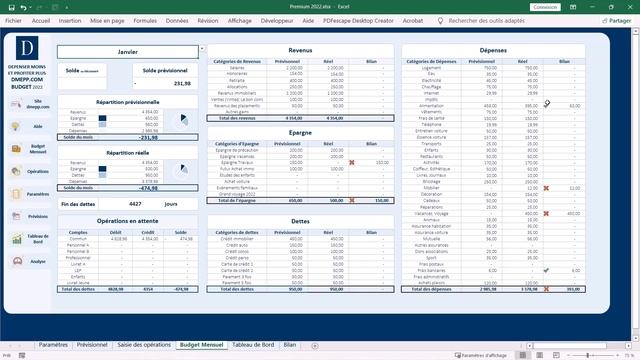Switch to the Prévisionnel sheet tab
The image size is (640, 360).
pos(92,345)
